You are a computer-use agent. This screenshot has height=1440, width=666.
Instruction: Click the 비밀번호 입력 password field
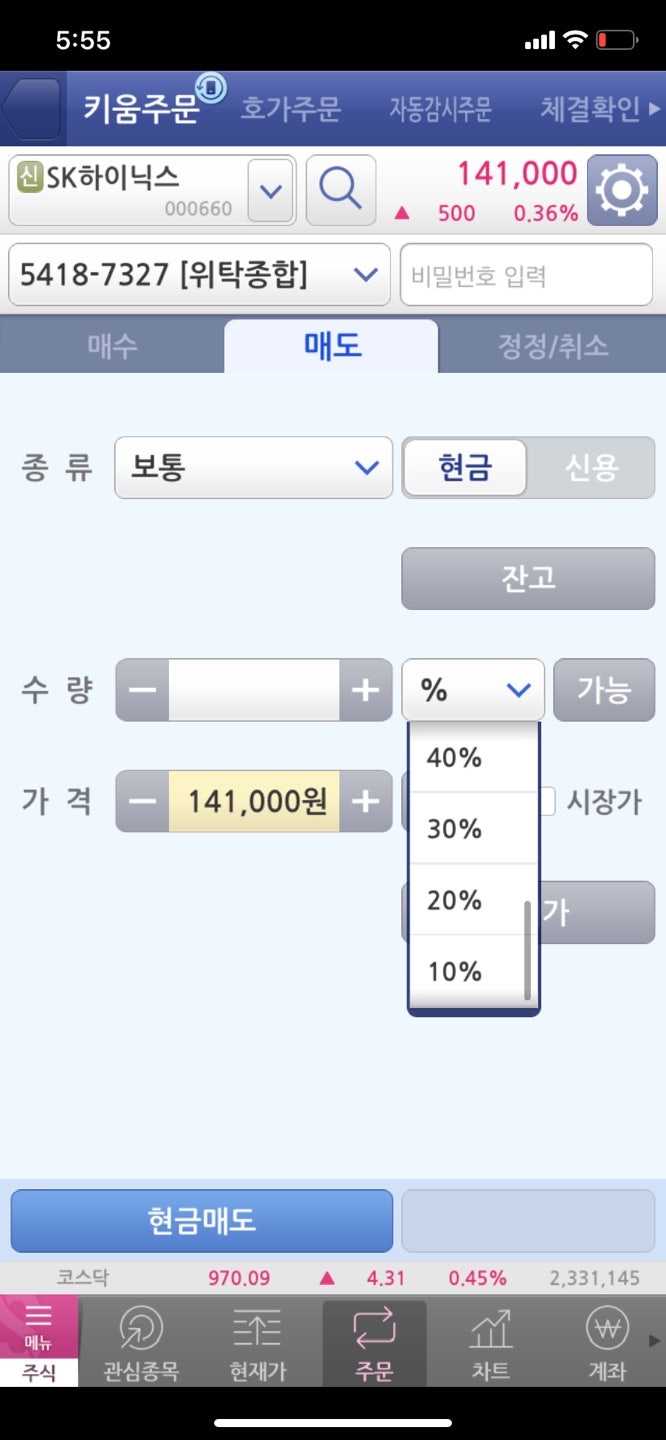click(527, 273)
